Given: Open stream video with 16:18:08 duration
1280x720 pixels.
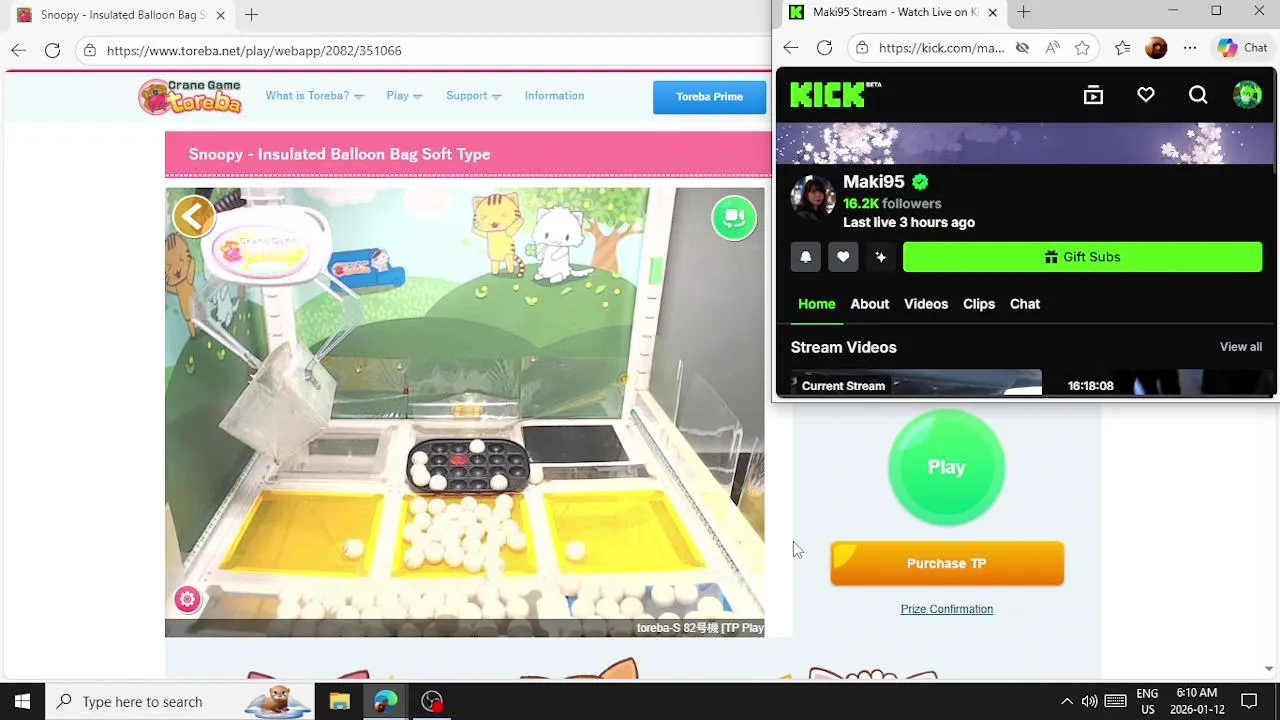Looking at the screenshot, I should (x=1160, y=383).
